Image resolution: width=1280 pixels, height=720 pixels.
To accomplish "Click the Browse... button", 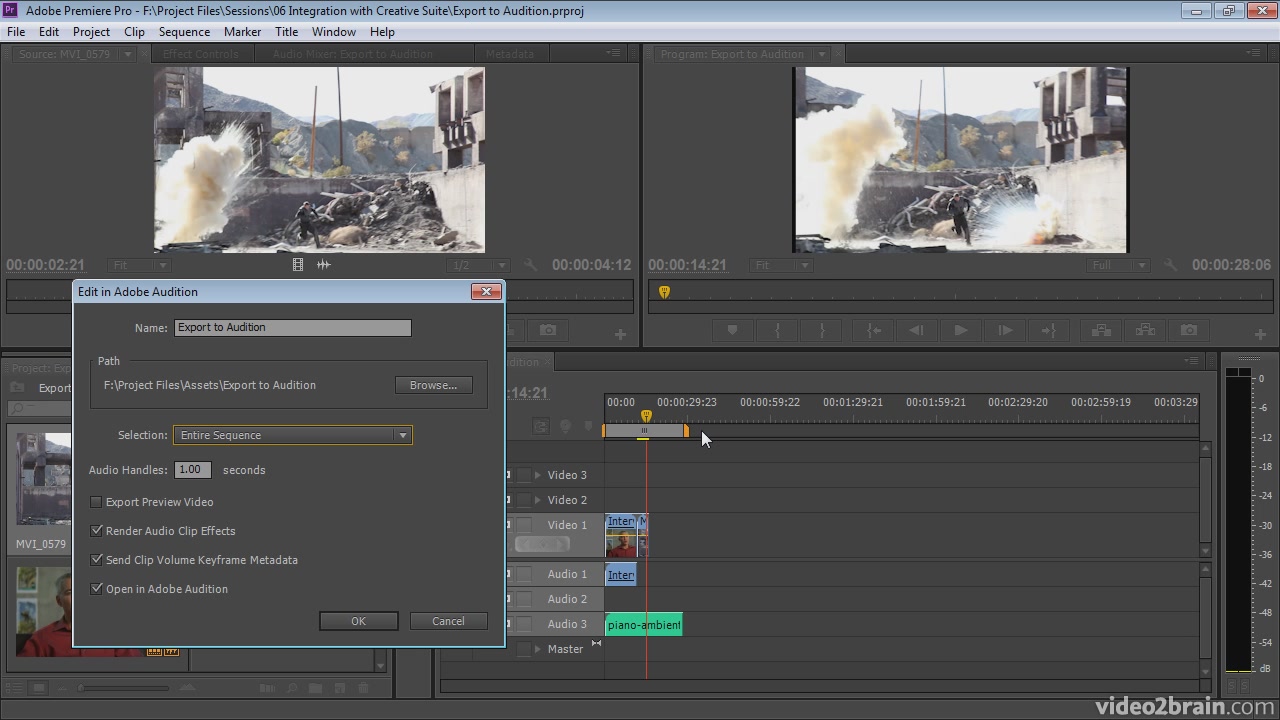I will point(433,385).
